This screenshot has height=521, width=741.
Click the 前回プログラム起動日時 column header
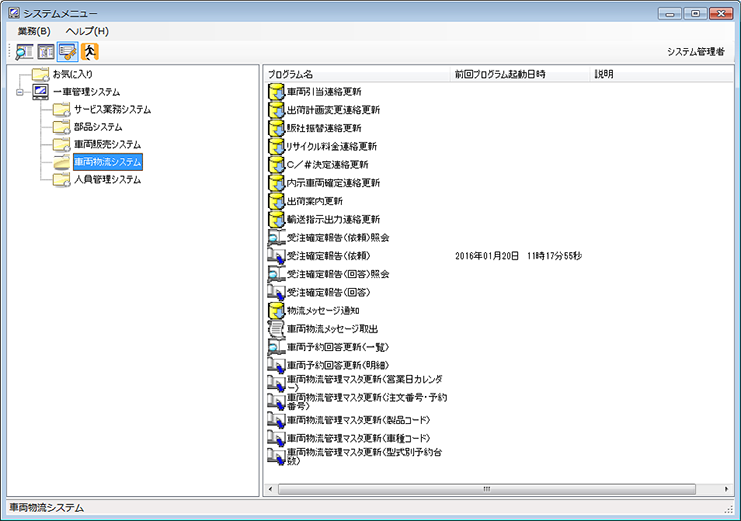point(503,74)
